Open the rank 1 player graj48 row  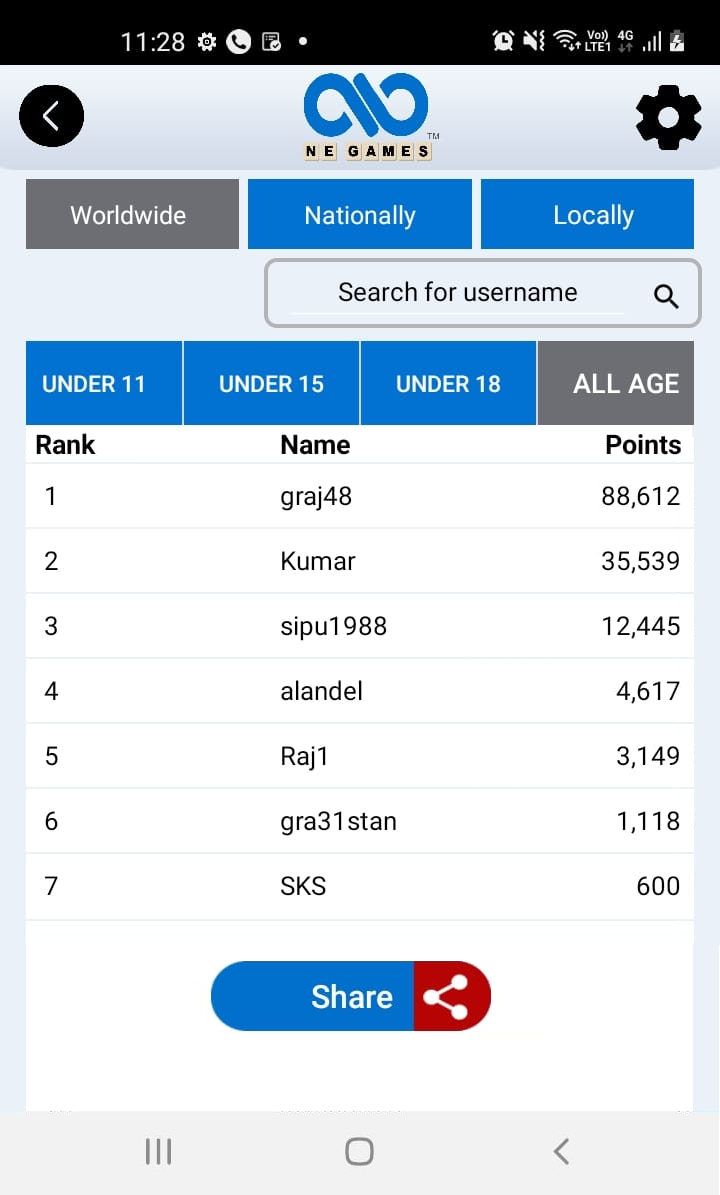pos(359,496)
